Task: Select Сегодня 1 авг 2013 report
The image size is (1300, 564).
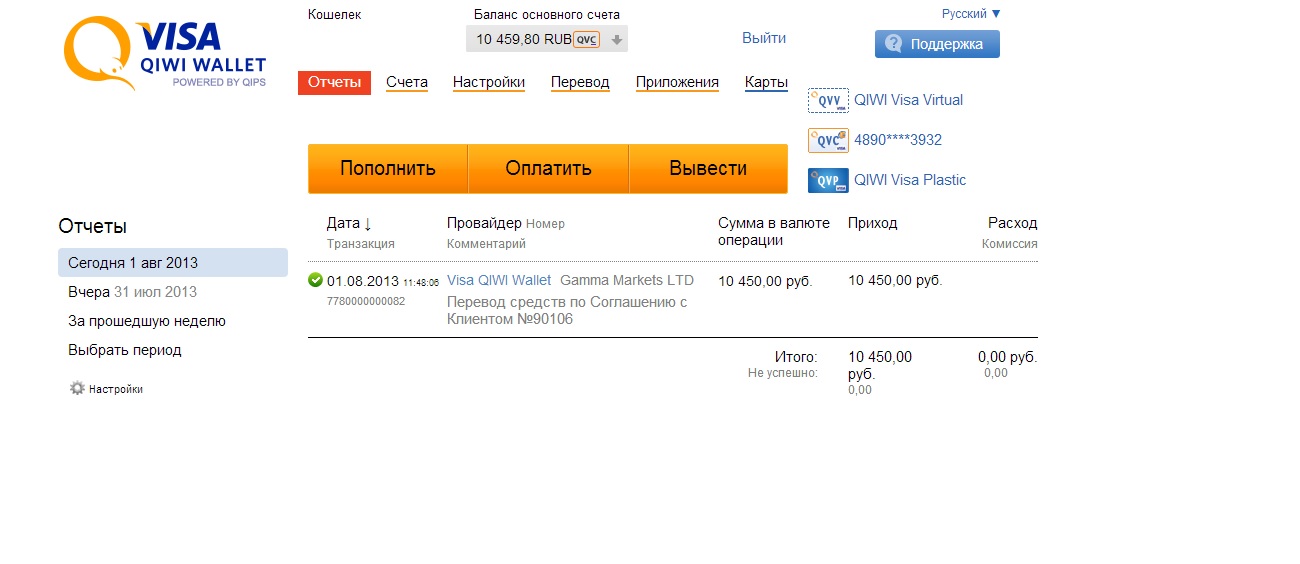Action: [173, 263]
